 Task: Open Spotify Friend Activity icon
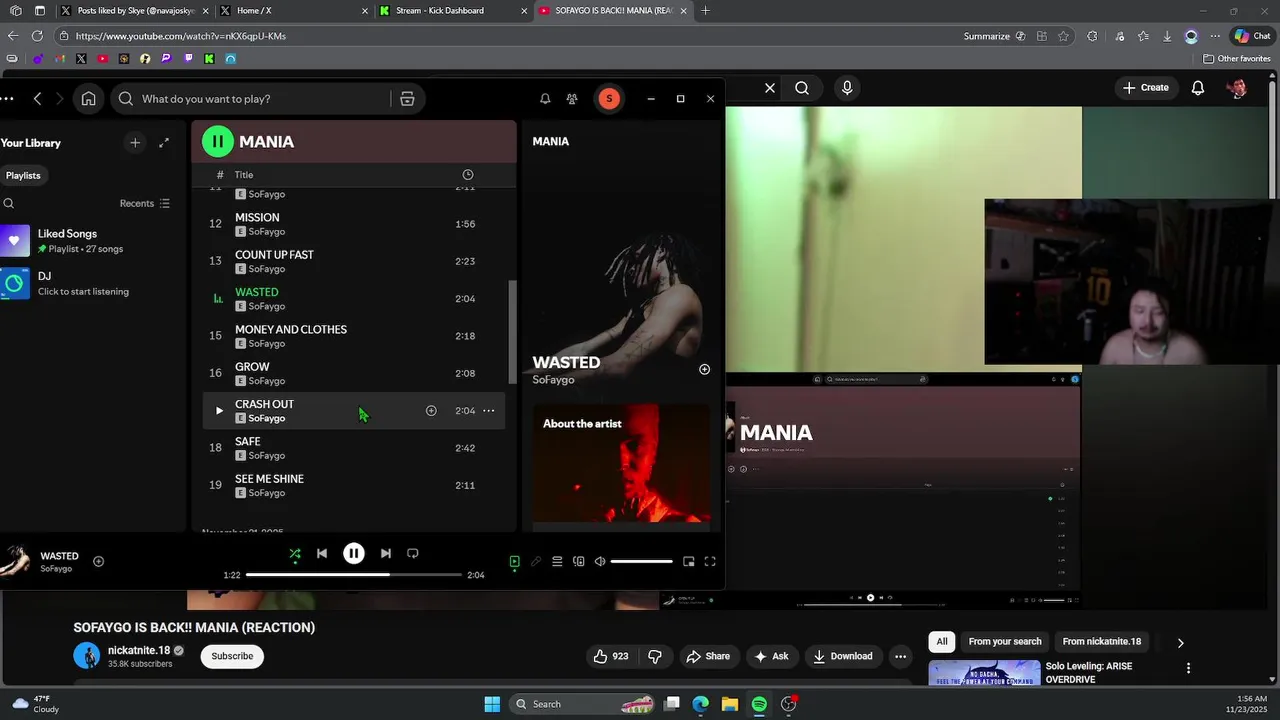point(572,99)
